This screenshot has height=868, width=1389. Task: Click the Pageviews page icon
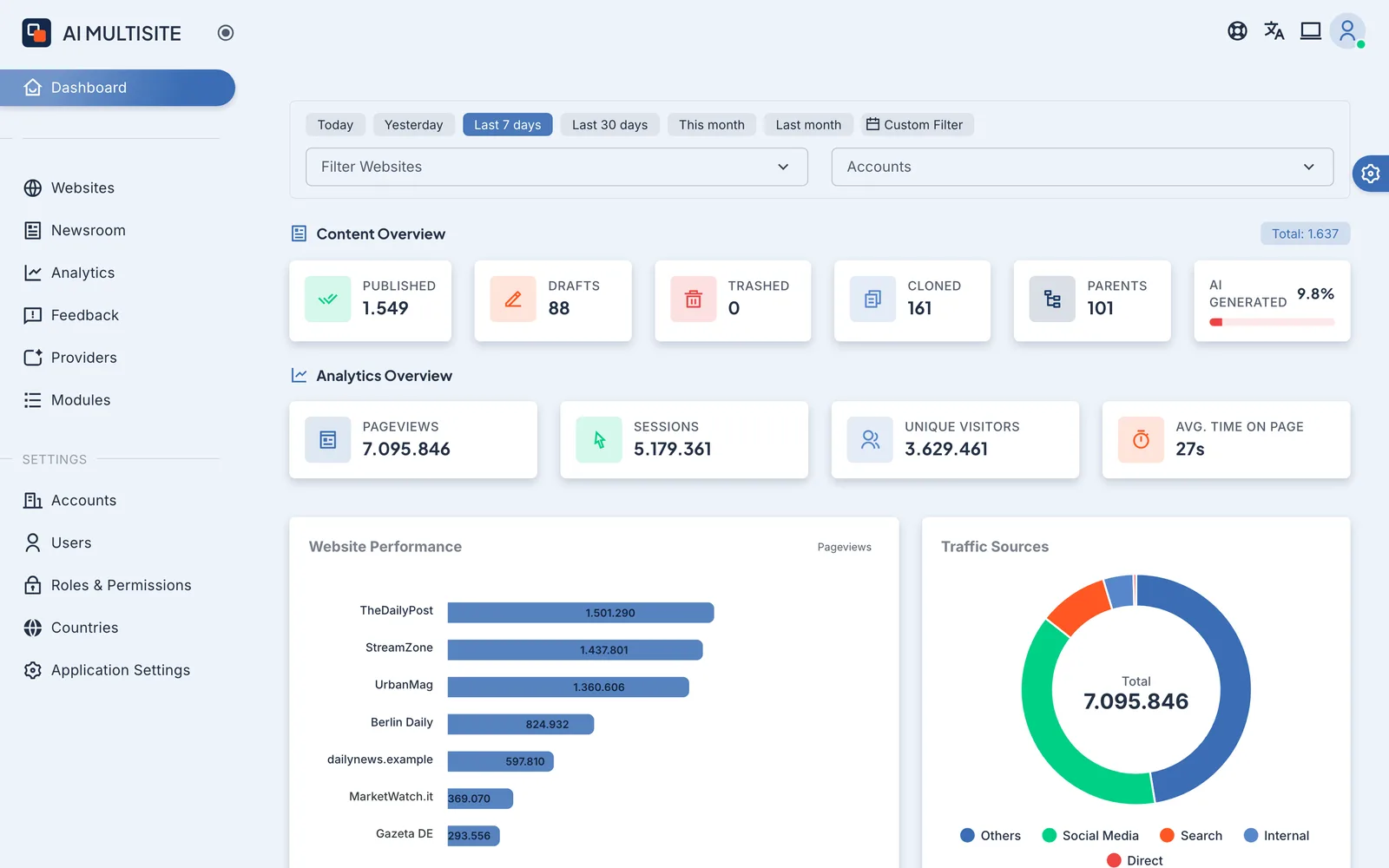click(328, 440)
